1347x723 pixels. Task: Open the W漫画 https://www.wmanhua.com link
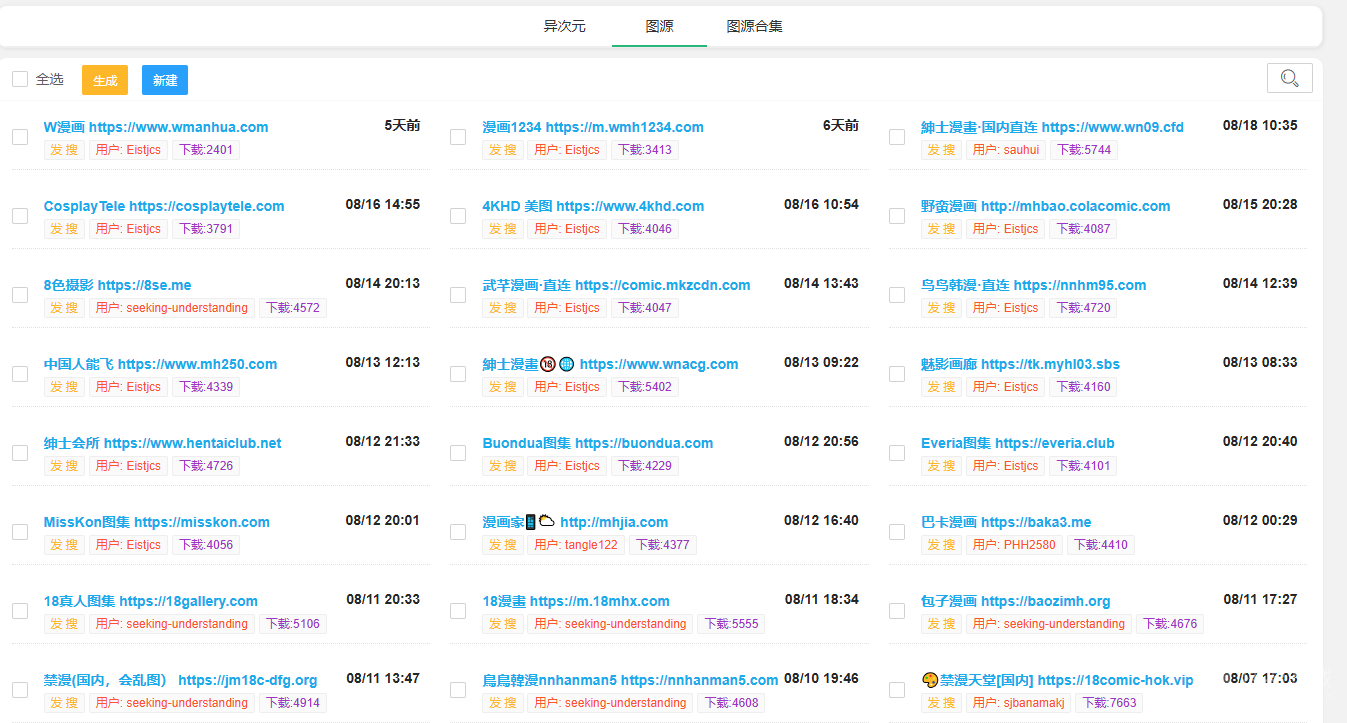pos(156,127)
